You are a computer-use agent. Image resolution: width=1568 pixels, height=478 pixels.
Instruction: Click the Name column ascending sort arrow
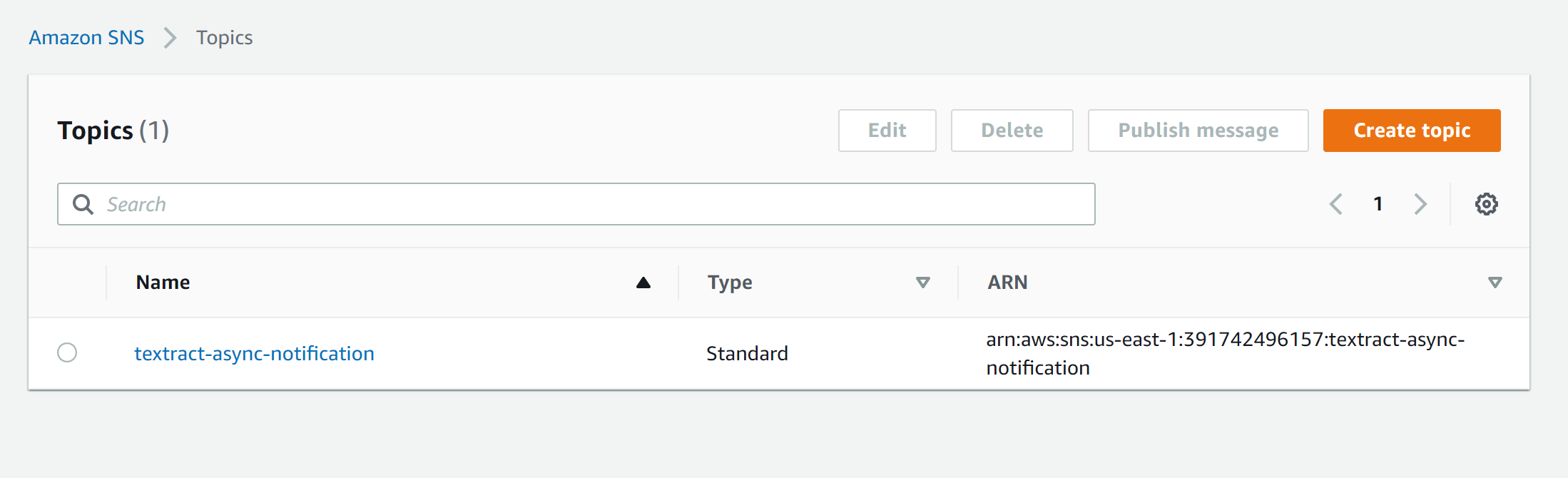point(643,283)
